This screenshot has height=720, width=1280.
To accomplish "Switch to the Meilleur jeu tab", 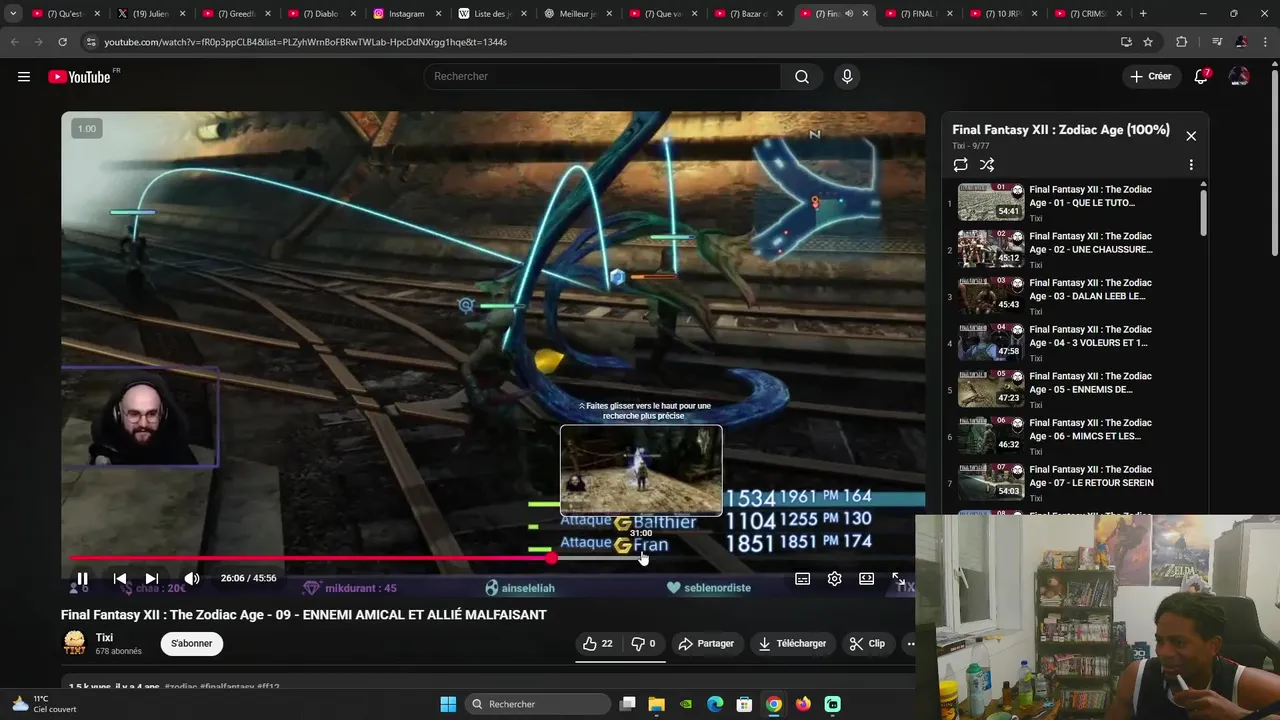I will point(577,14).
